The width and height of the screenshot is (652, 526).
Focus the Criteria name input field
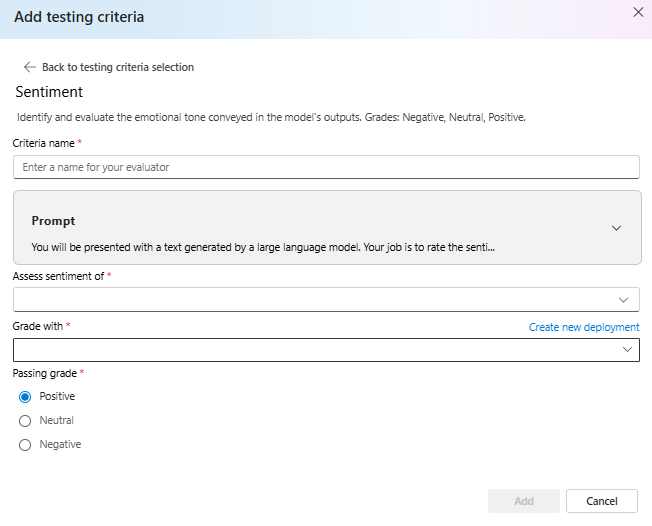pyautogui.click(x=326, y=167)
